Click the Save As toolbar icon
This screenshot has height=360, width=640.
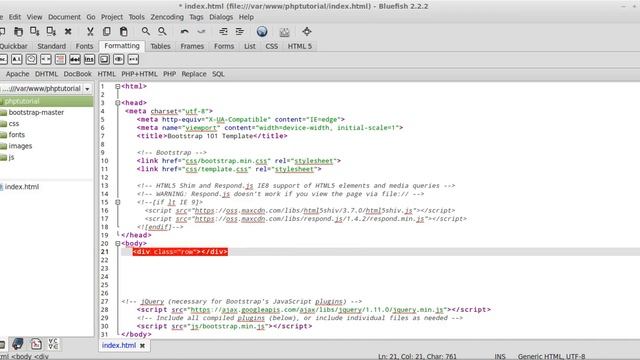click(x=51, y=31)
